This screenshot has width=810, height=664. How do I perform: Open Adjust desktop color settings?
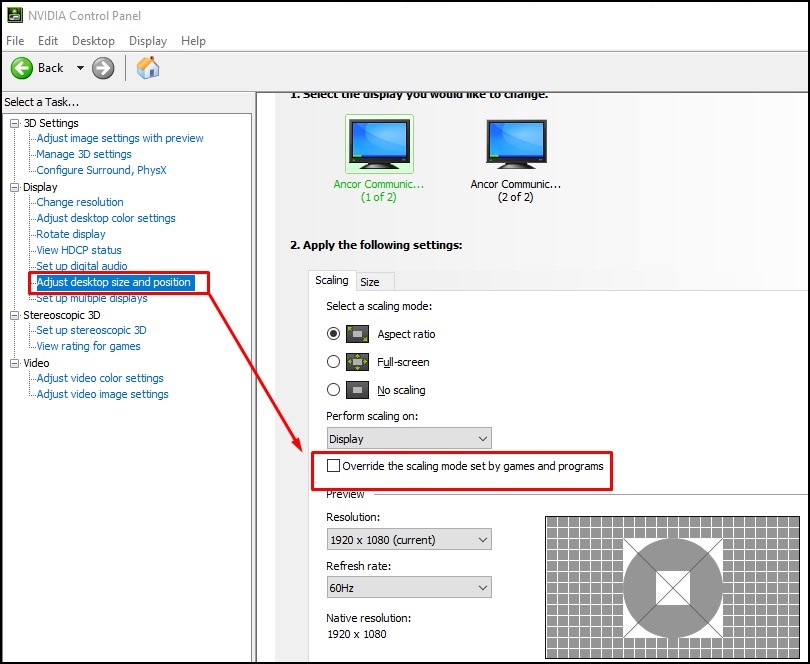pyautogui.click(x=104, y=218)
